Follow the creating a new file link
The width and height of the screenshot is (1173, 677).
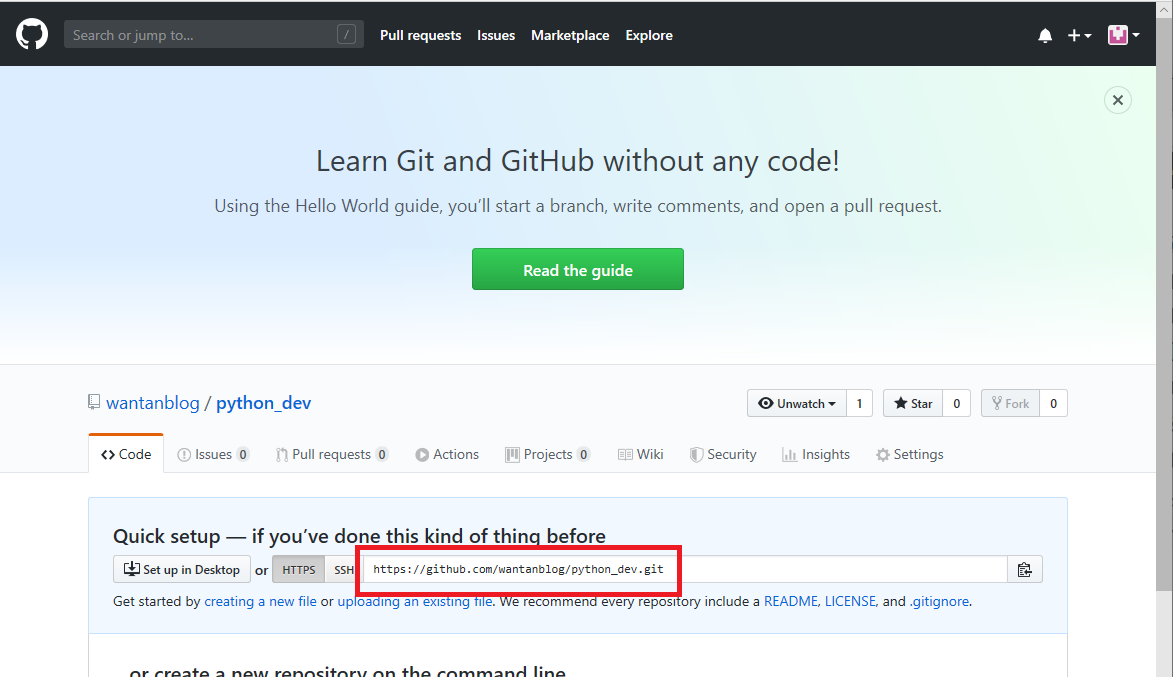tap(260, 601)
